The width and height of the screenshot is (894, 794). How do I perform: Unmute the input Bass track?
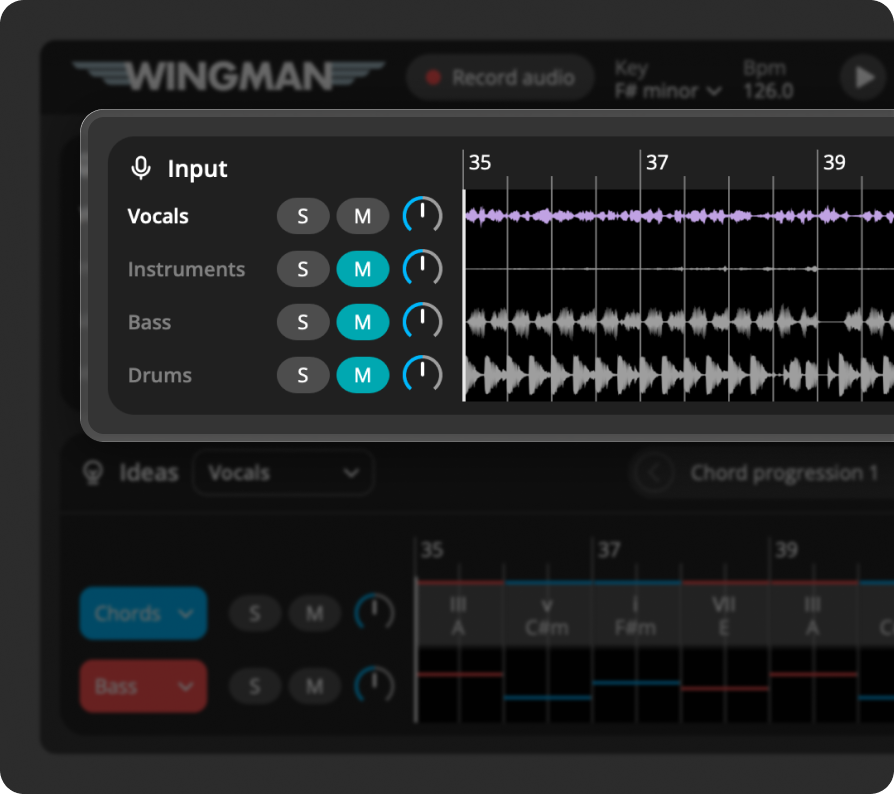363,322
